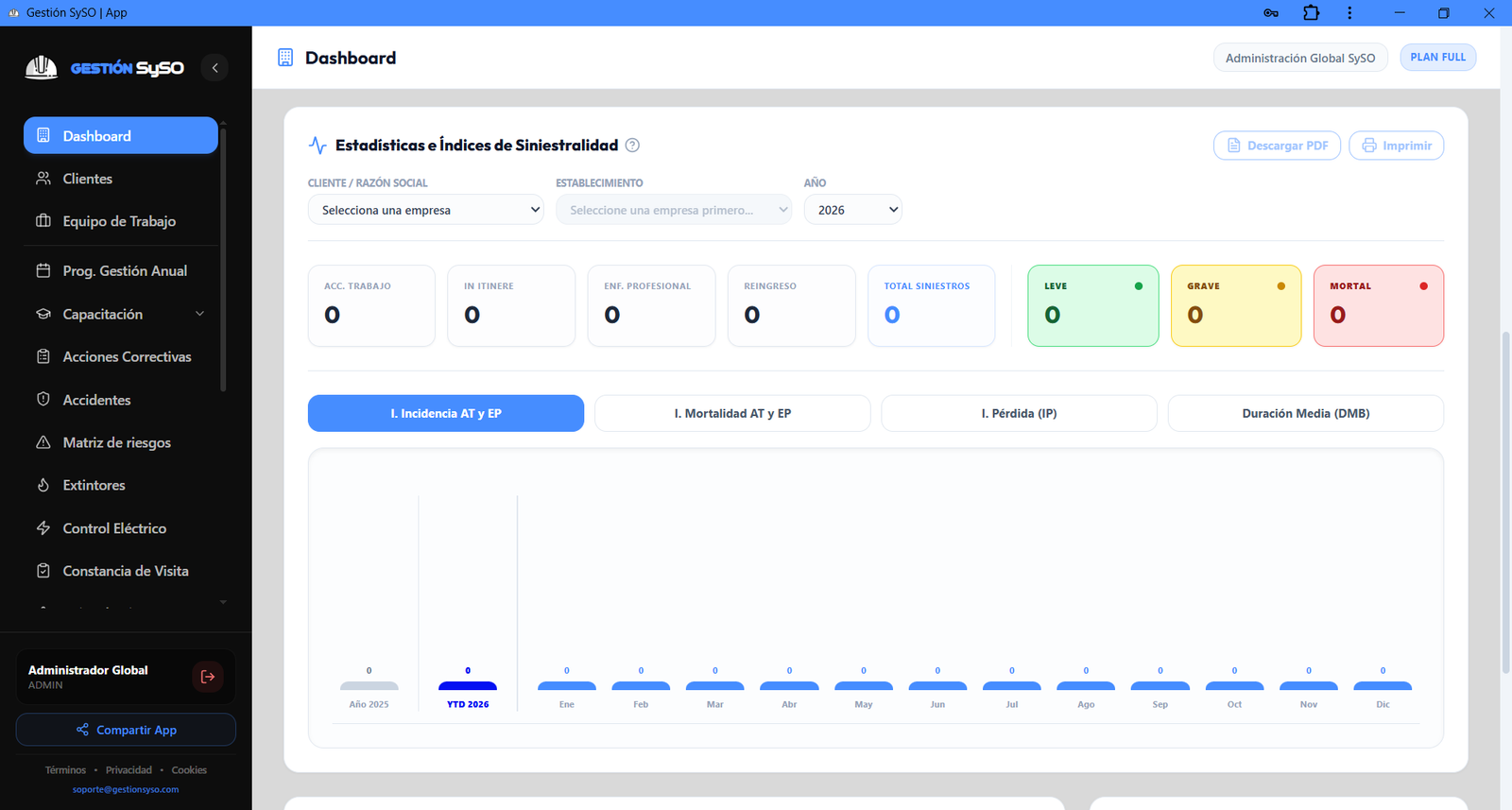
Task: Click the green Leve severity card
Action: [x=1093, y=305]
